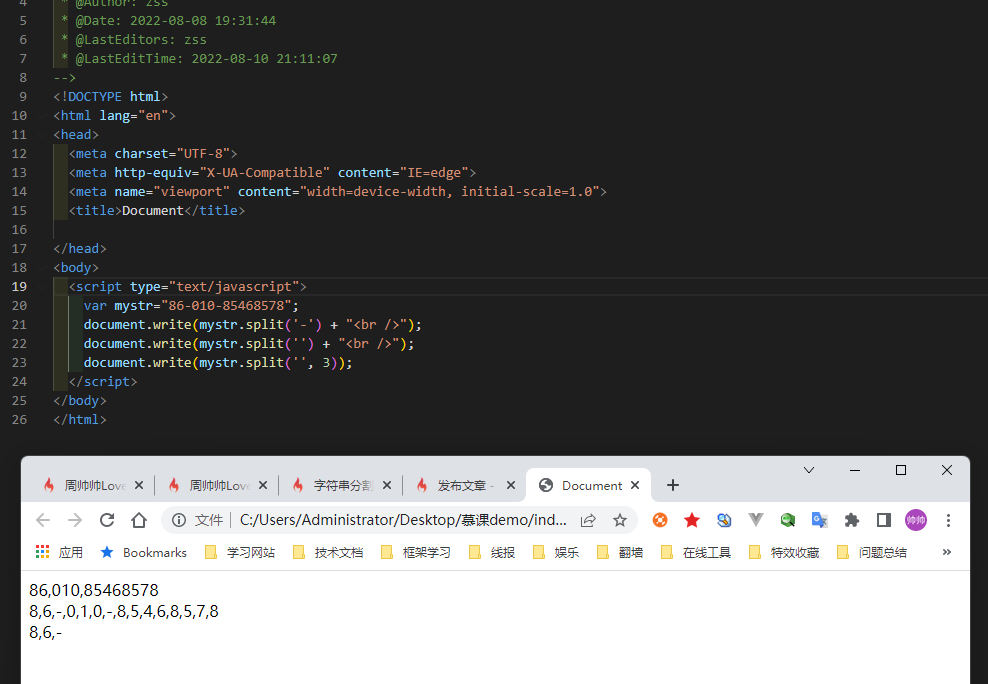Open the Vue devtools extension icon
This screenshot has width=988, height=684.
pyautogui.click(x=755, y=520)
